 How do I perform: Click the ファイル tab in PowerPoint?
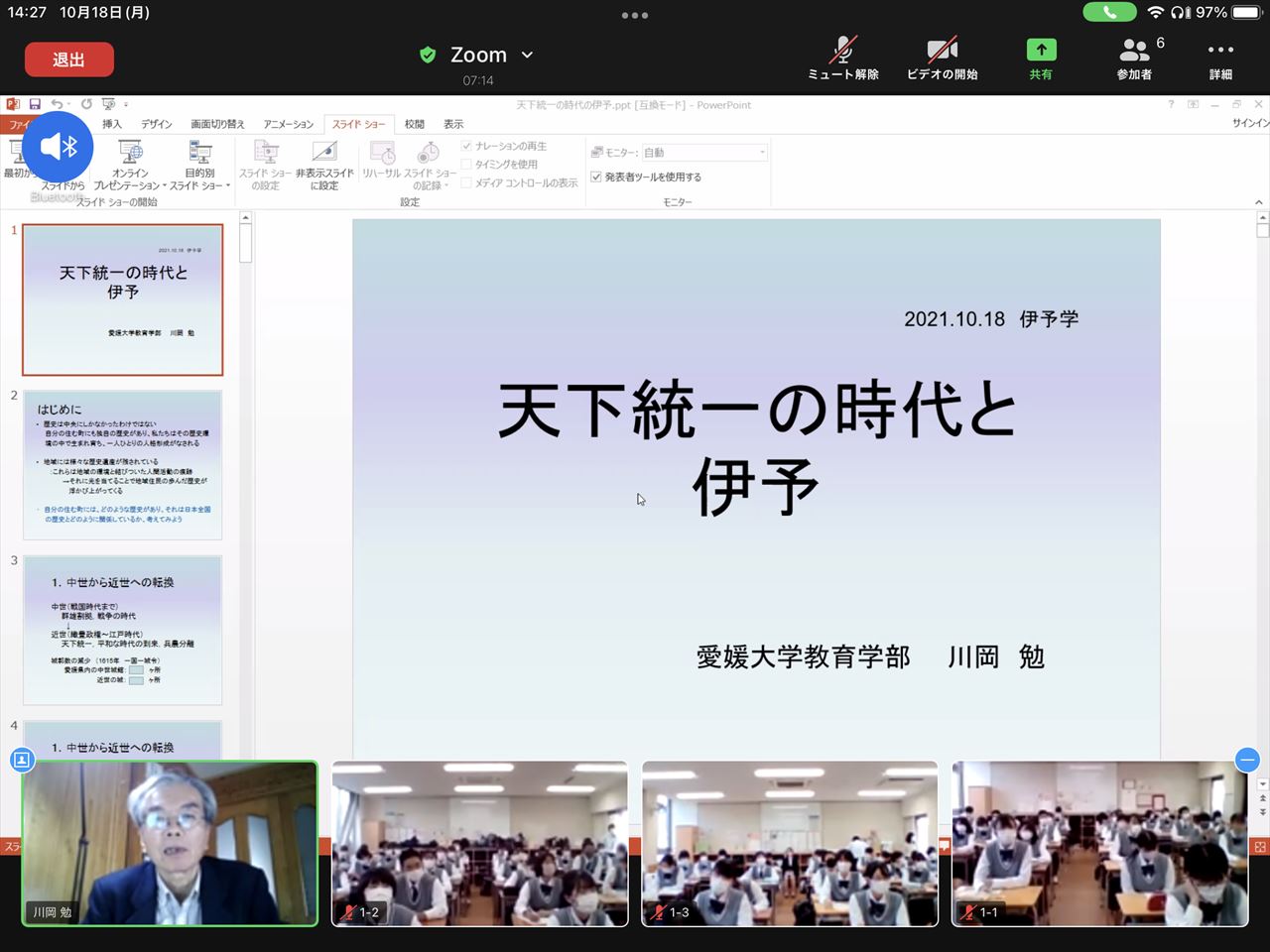[15, 125]
